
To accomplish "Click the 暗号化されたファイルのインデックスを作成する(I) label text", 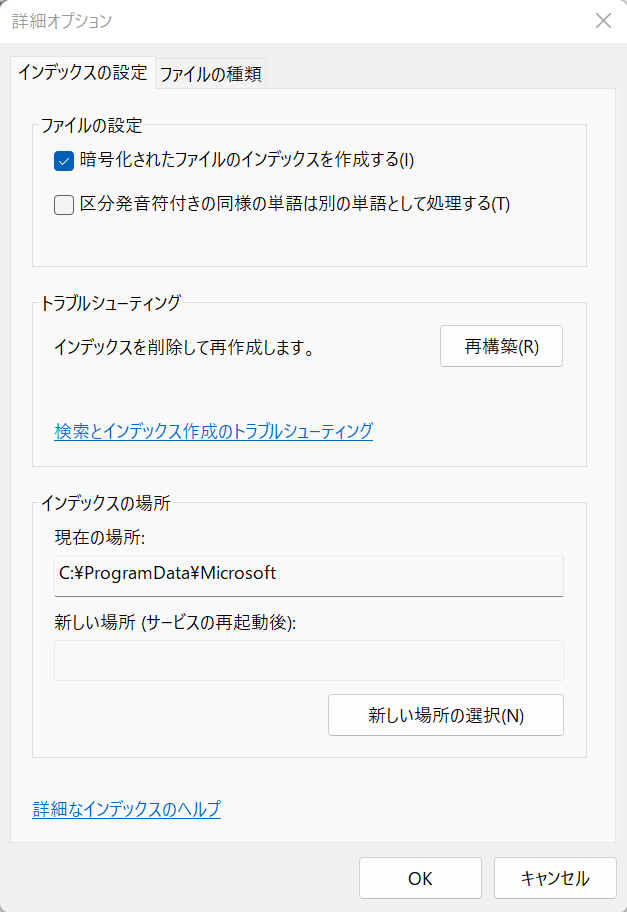I will click(247, 160).
